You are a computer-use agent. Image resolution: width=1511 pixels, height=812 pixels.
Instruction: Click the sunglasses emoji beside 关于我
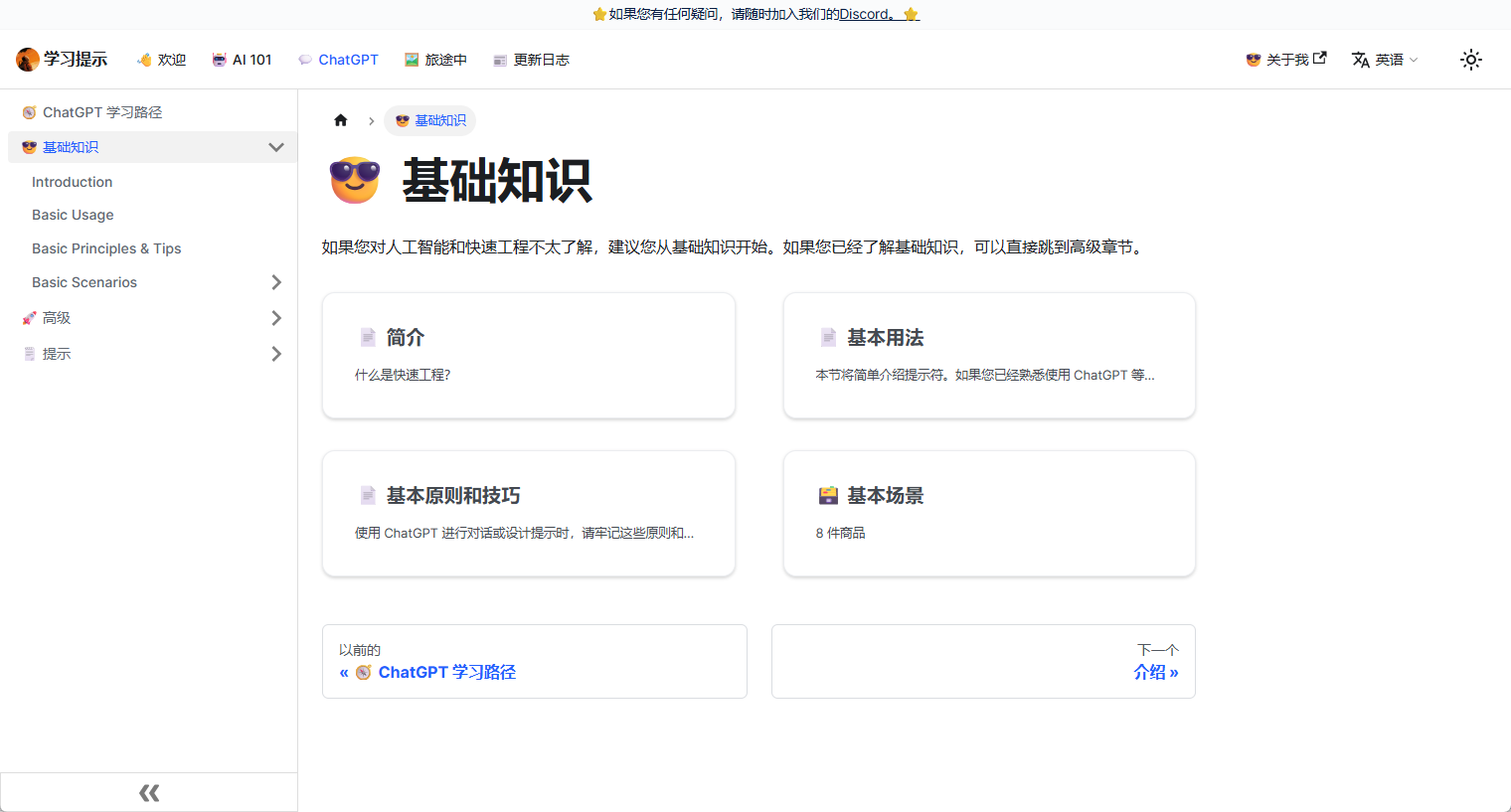coord(1254,60)
